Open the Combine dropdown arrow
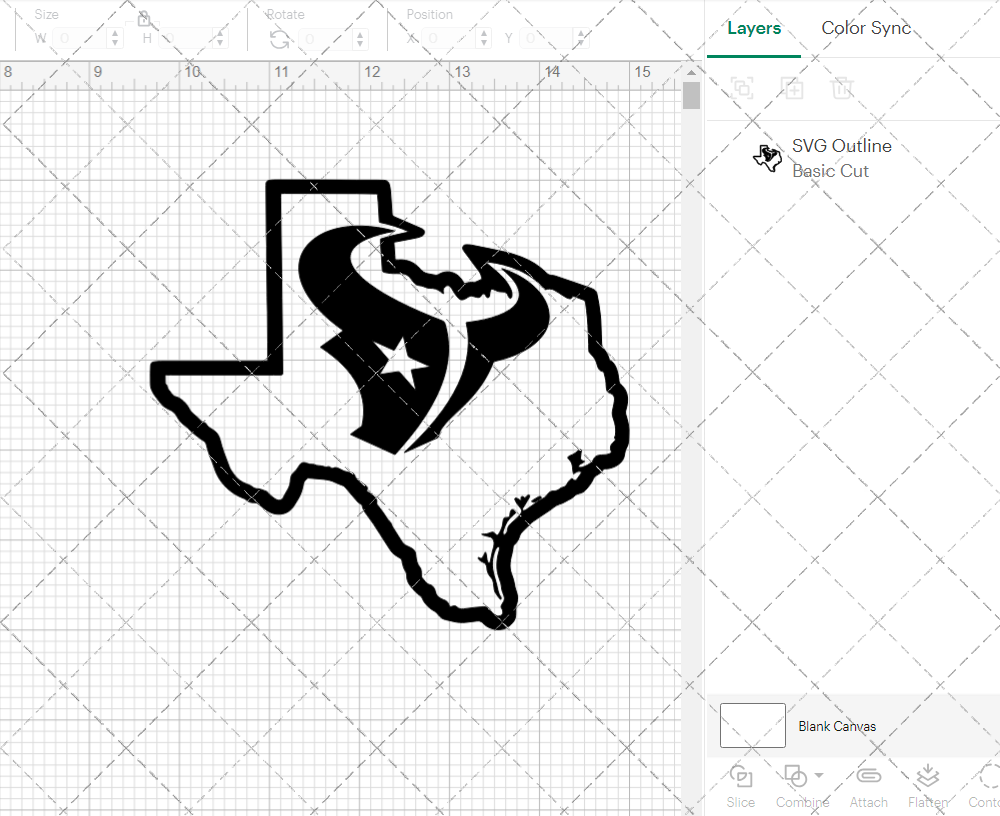The width and height of the screenshot is (1000, 816). coord(819,776)
